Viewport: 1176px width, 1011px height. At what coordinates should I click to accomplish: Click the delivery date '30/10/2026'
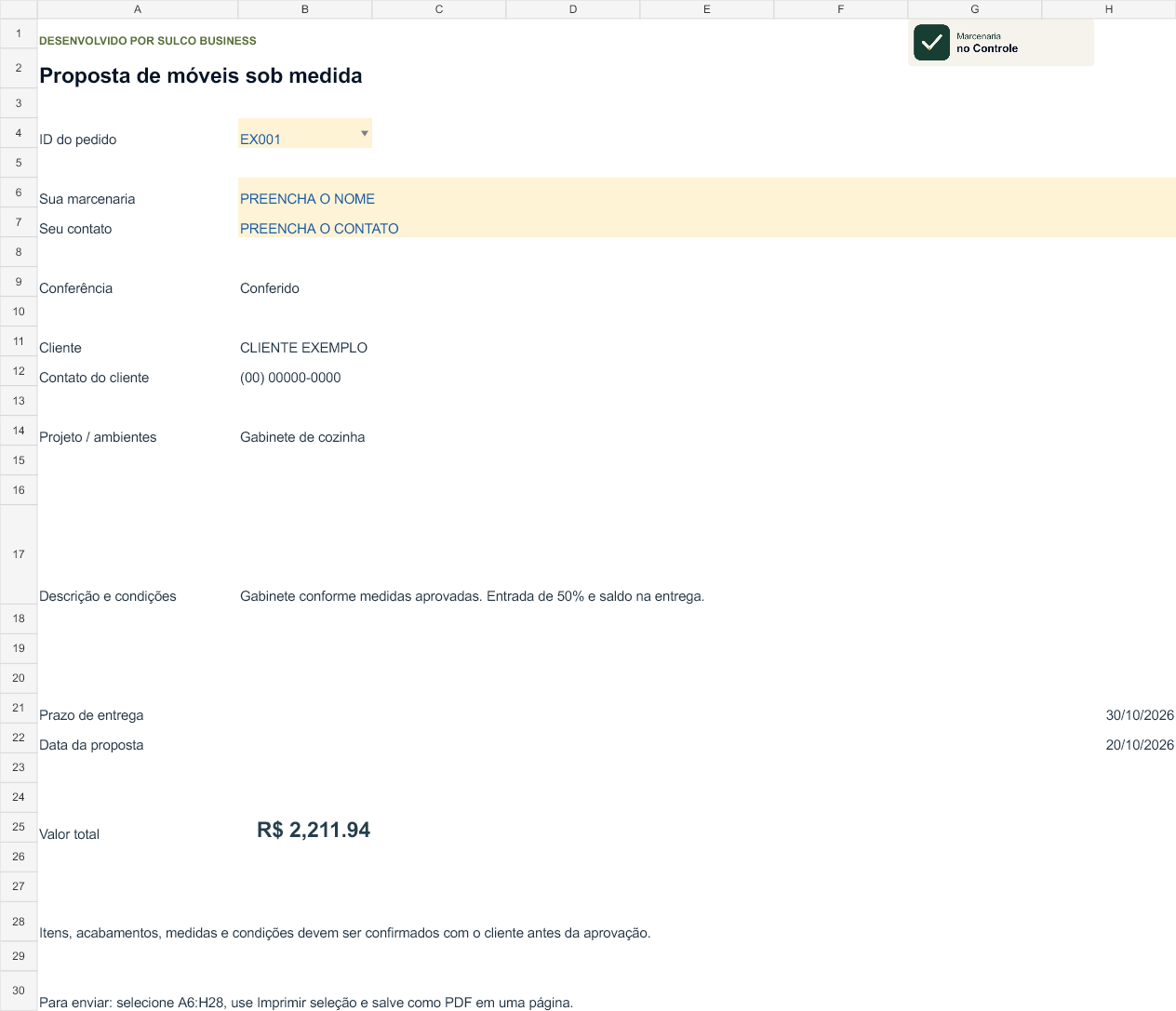tap(1140, 715)
